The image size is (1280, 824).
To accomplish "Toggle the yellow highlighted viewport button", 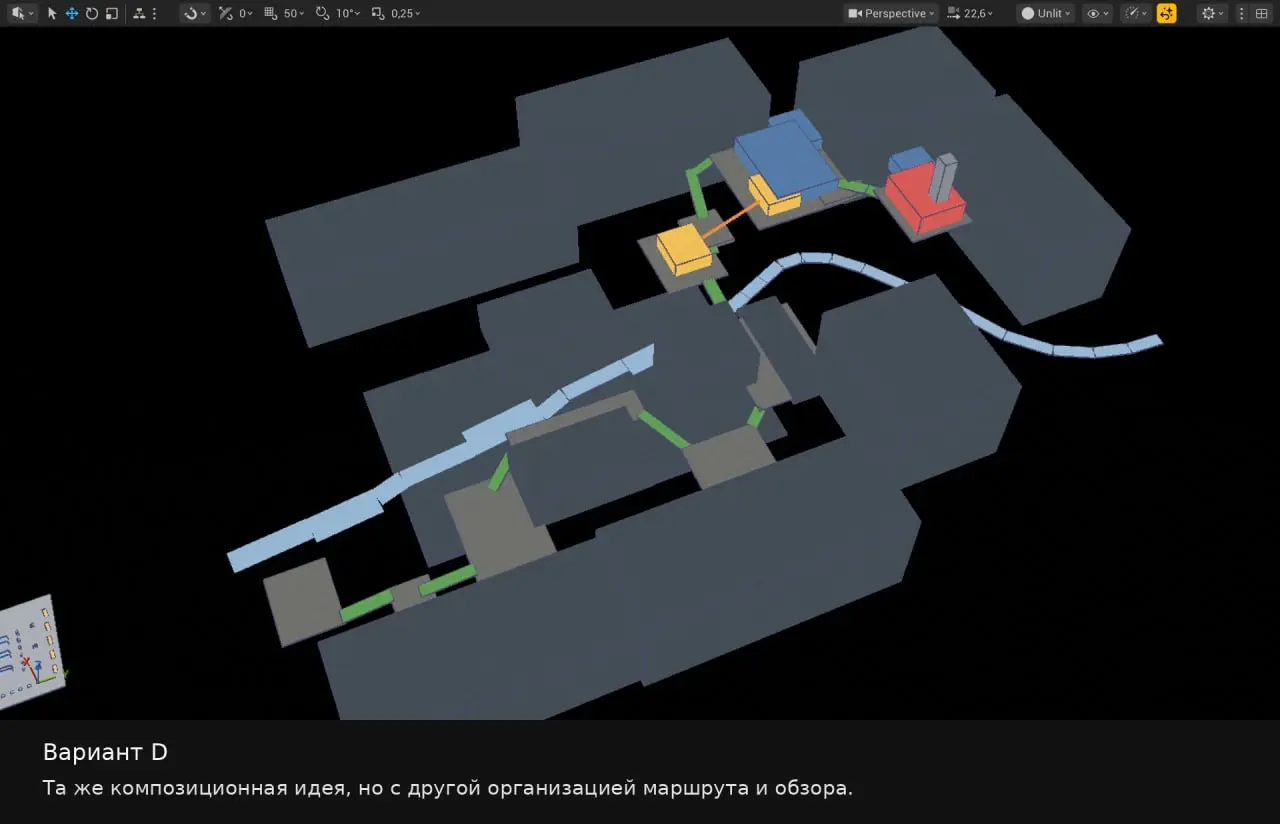I will click(x=1166, y=13).
